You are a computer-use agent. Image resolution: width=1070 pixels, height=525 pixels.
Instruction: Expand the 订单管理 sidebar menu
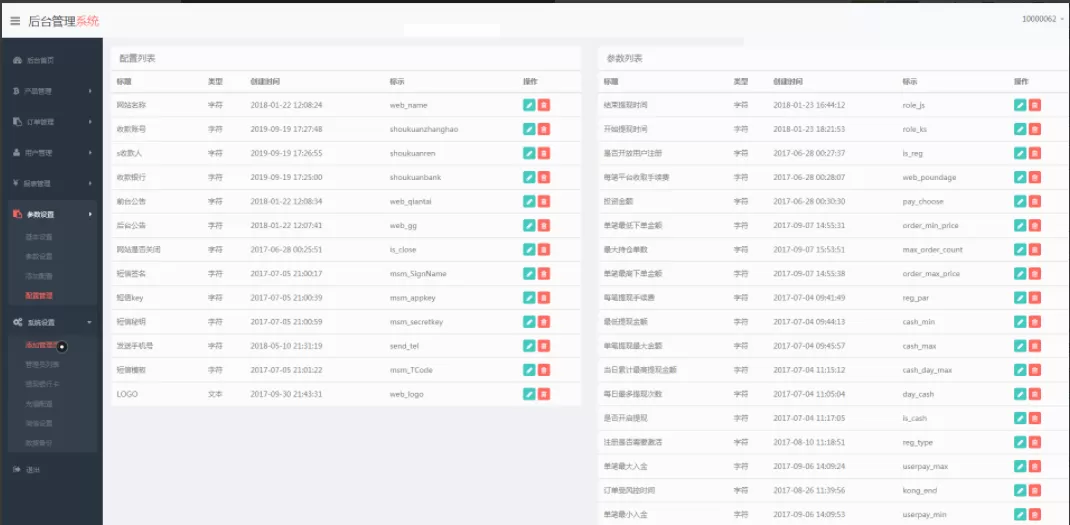coord(50,122)
